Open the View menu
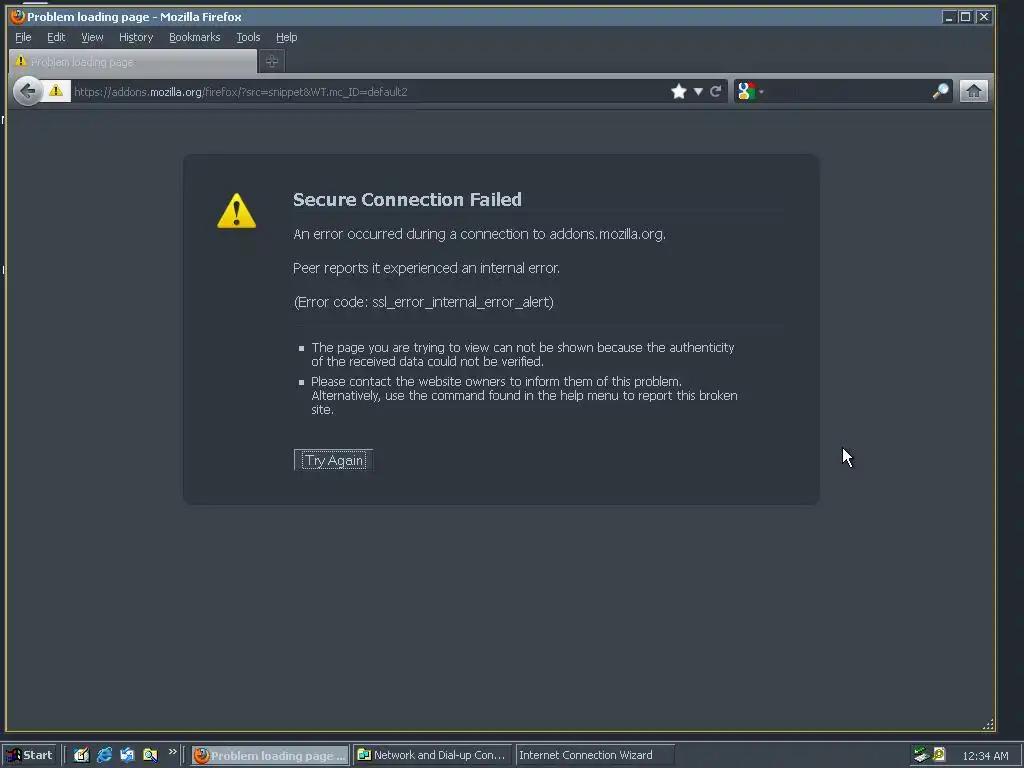 [x=92, y=37]
